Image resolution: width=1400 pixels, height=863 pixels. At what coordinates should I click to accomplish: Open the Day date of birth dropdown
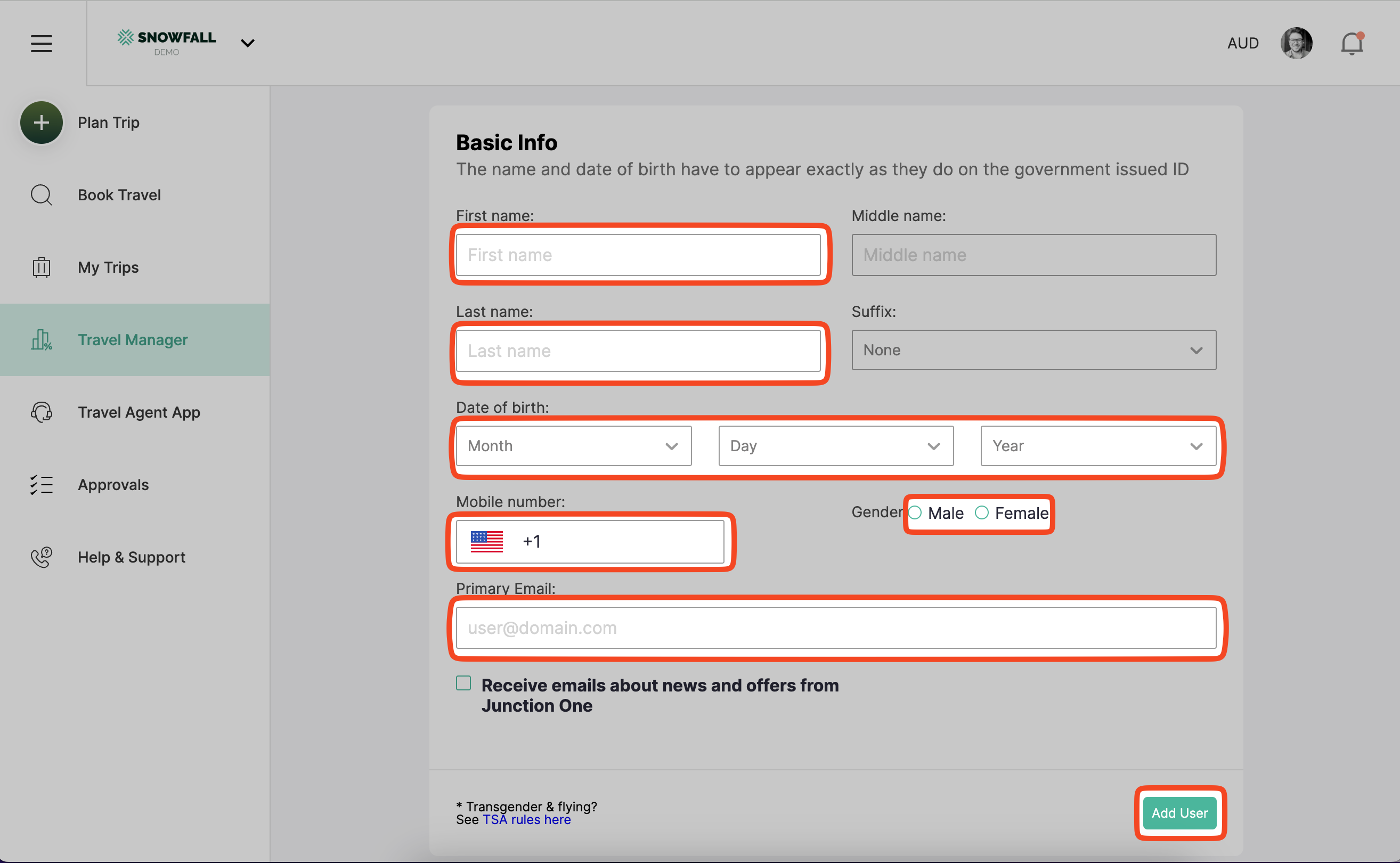pyautogui.click(x=836, y=446)
